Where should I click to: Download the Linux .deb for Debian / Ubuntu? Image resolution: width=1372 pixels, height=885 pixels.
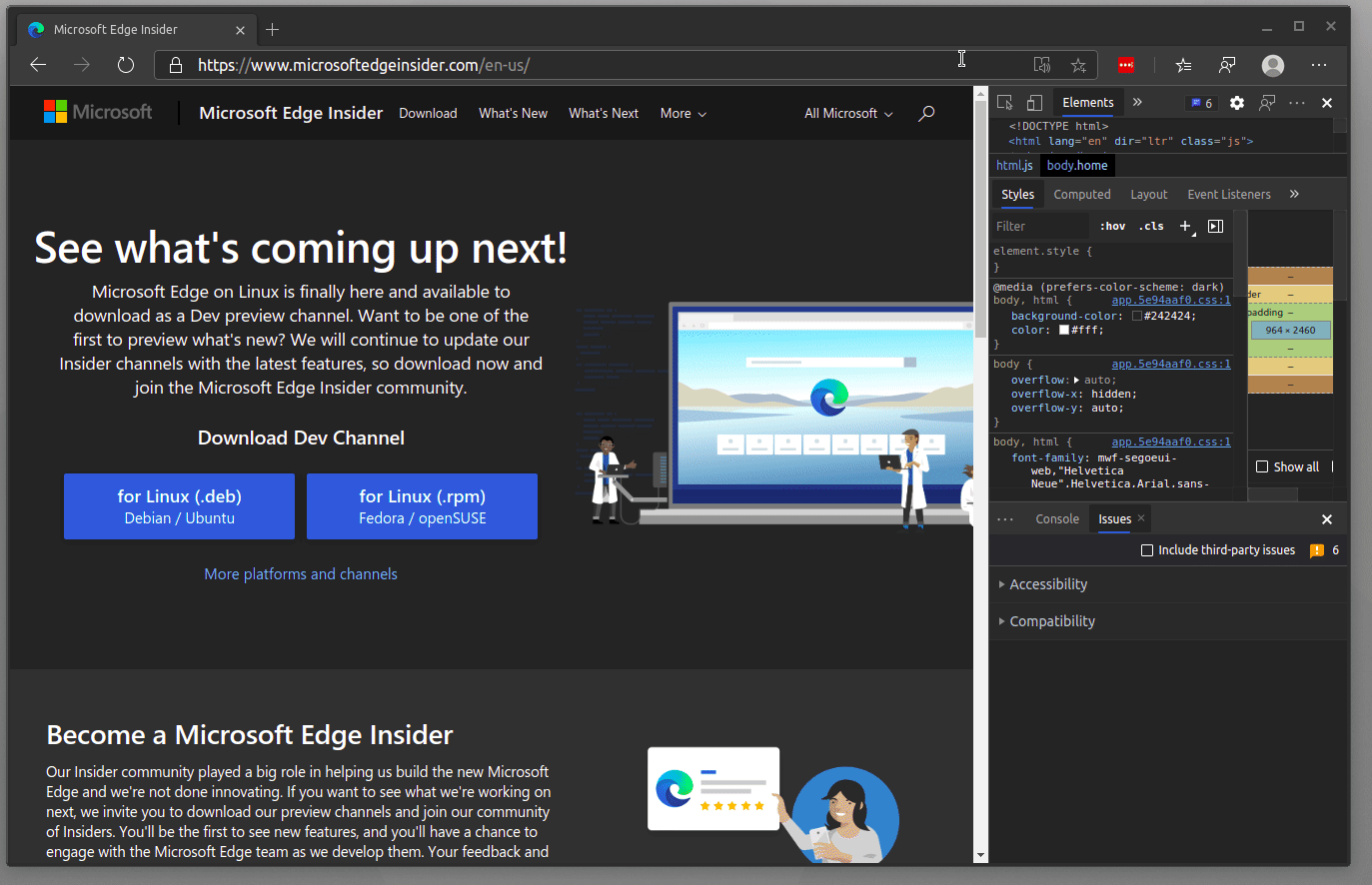179,506
